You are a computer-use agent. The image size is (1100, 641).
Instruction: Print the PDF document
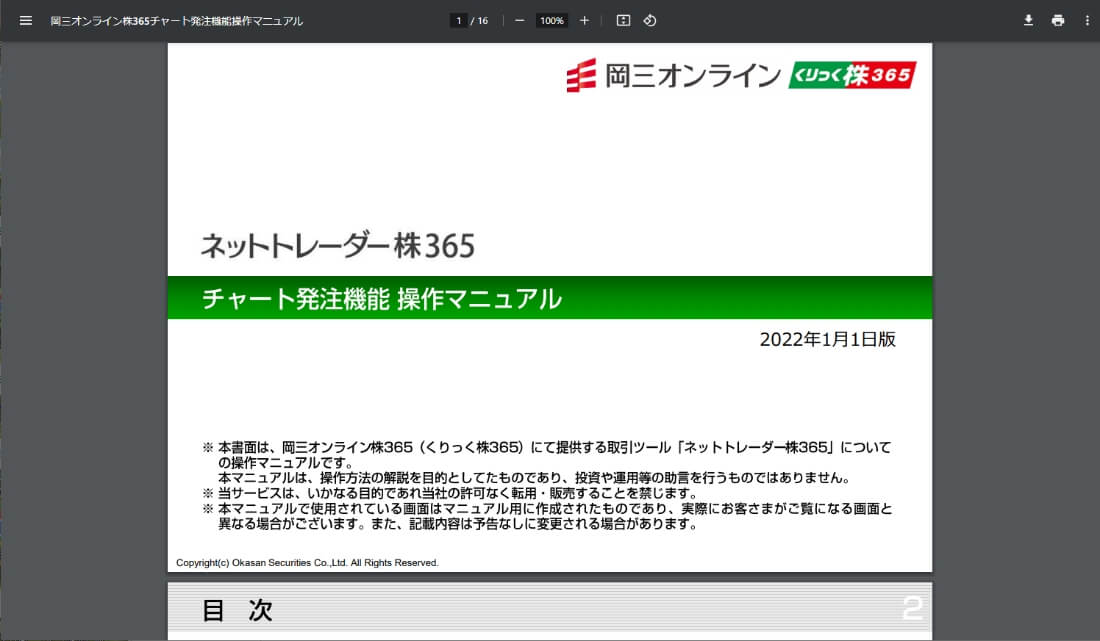tap(1058, 21)
